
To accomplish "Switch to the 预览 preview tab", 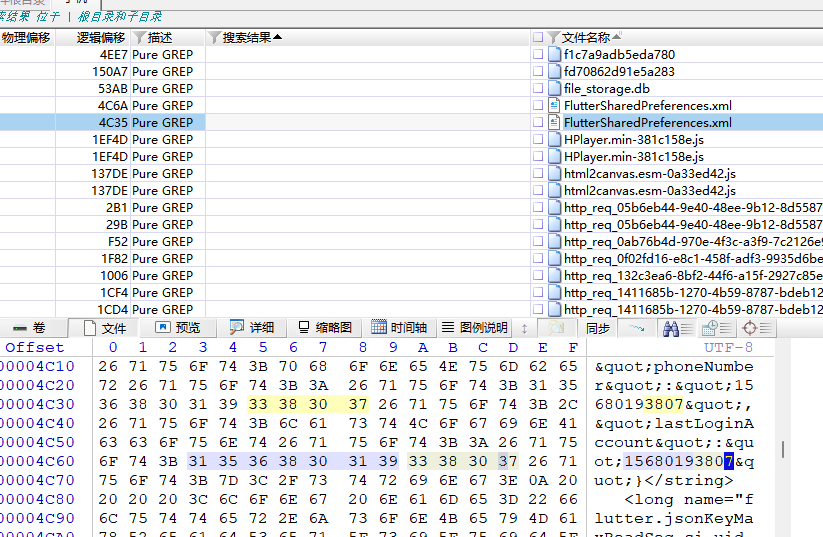I will (177, 328).
